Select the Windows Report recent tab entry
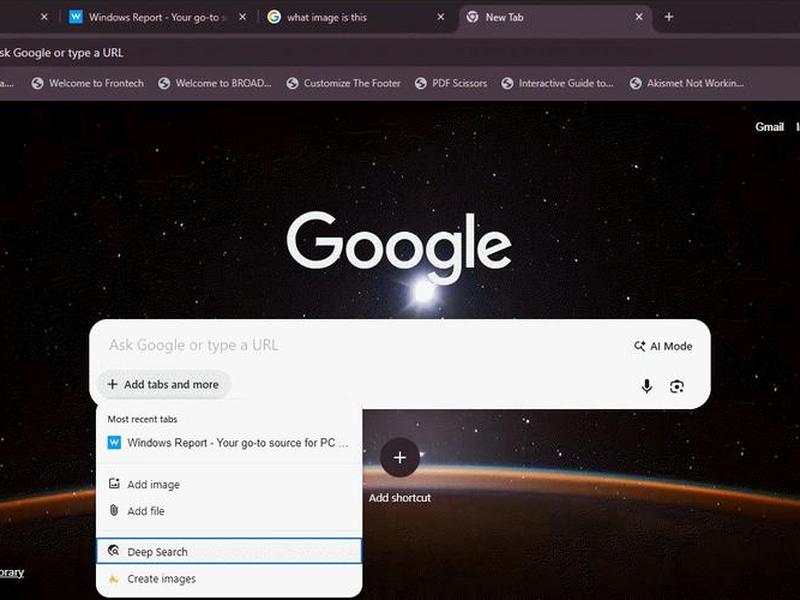Screen dimensions: 800x600 click(229, 442)
